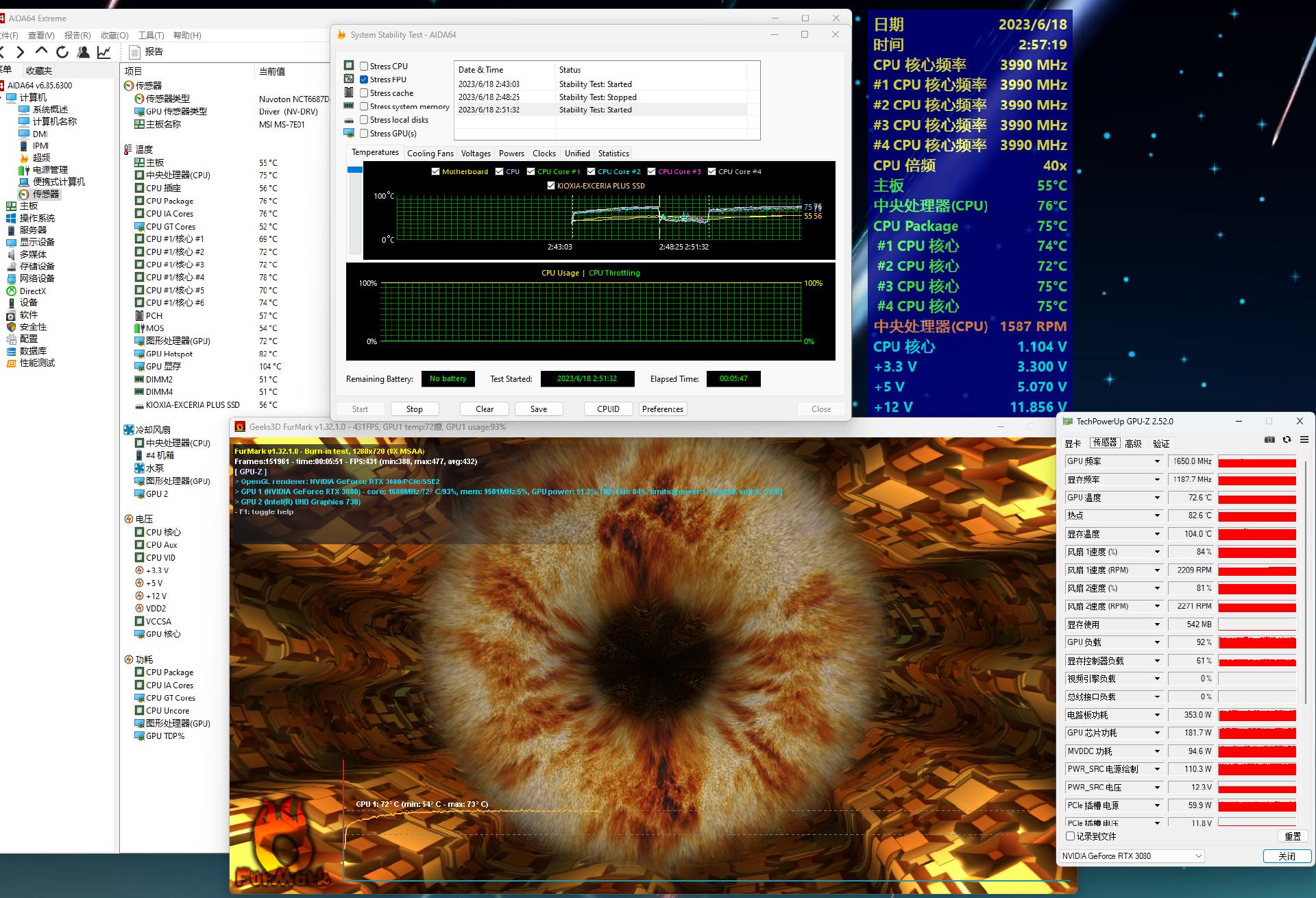Viewport: 1316px width, 898px height.
Task: Select the 超频 flame item in tree
Action: [x=41, y=158]
